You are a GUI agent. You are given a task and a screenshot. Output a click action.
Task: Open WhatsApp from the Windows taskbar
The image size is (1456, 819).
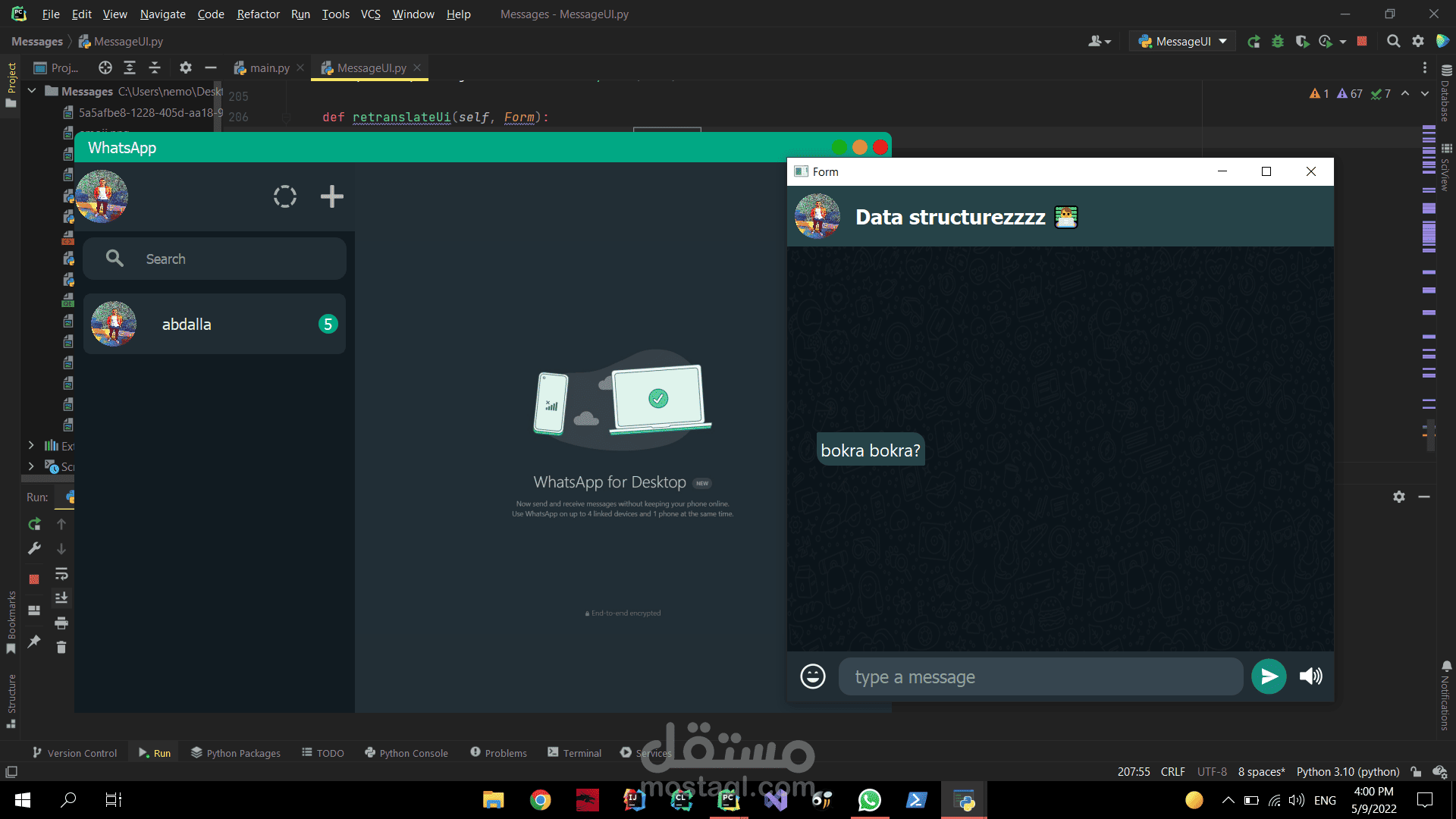[869, 800]
